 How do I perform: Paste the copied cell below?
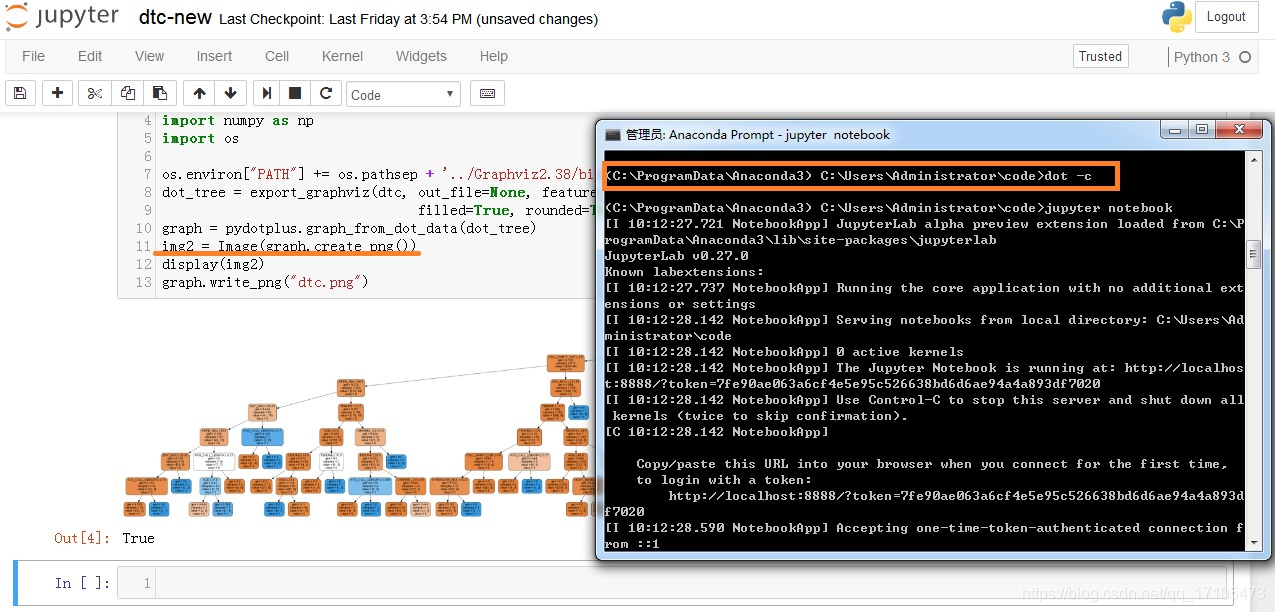pyautogui.click(x=159, y=93)
